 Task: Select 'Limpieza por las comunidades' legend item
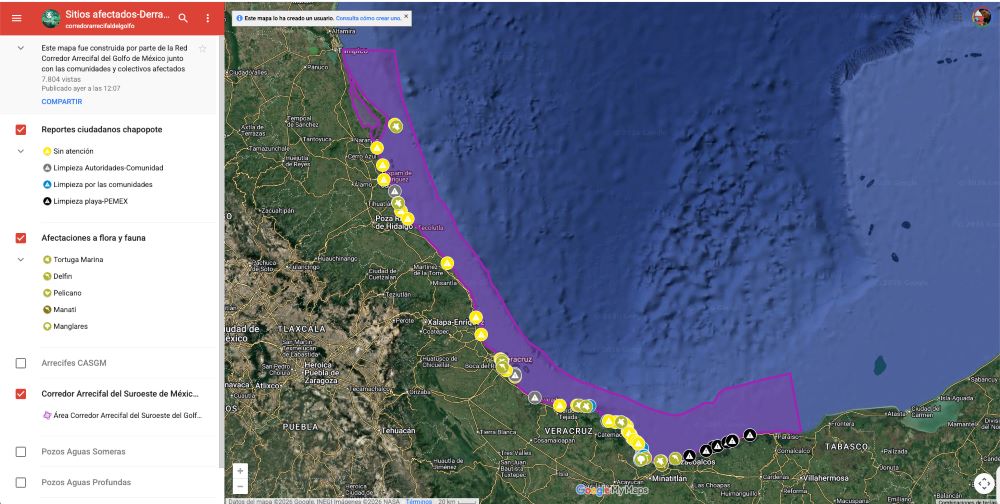97,184
